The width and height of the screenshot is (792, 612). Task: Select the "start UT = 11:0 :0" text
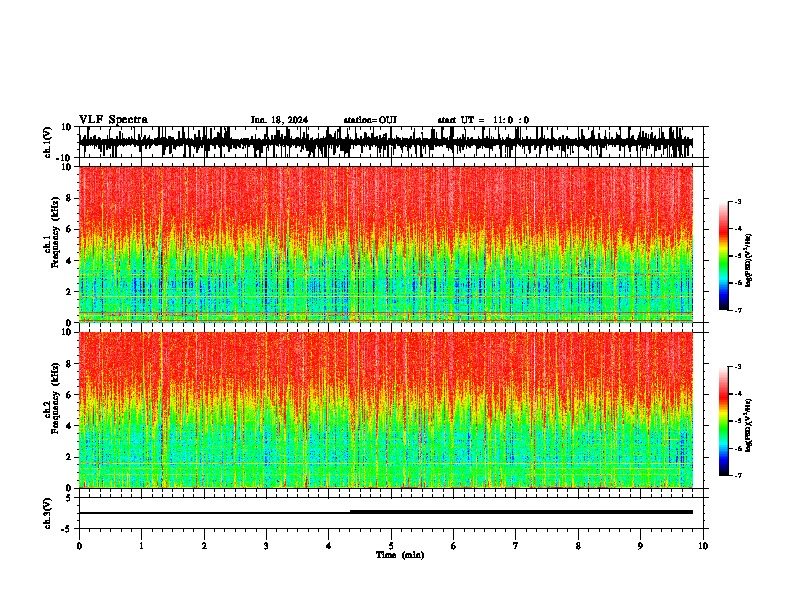[483, 120]
